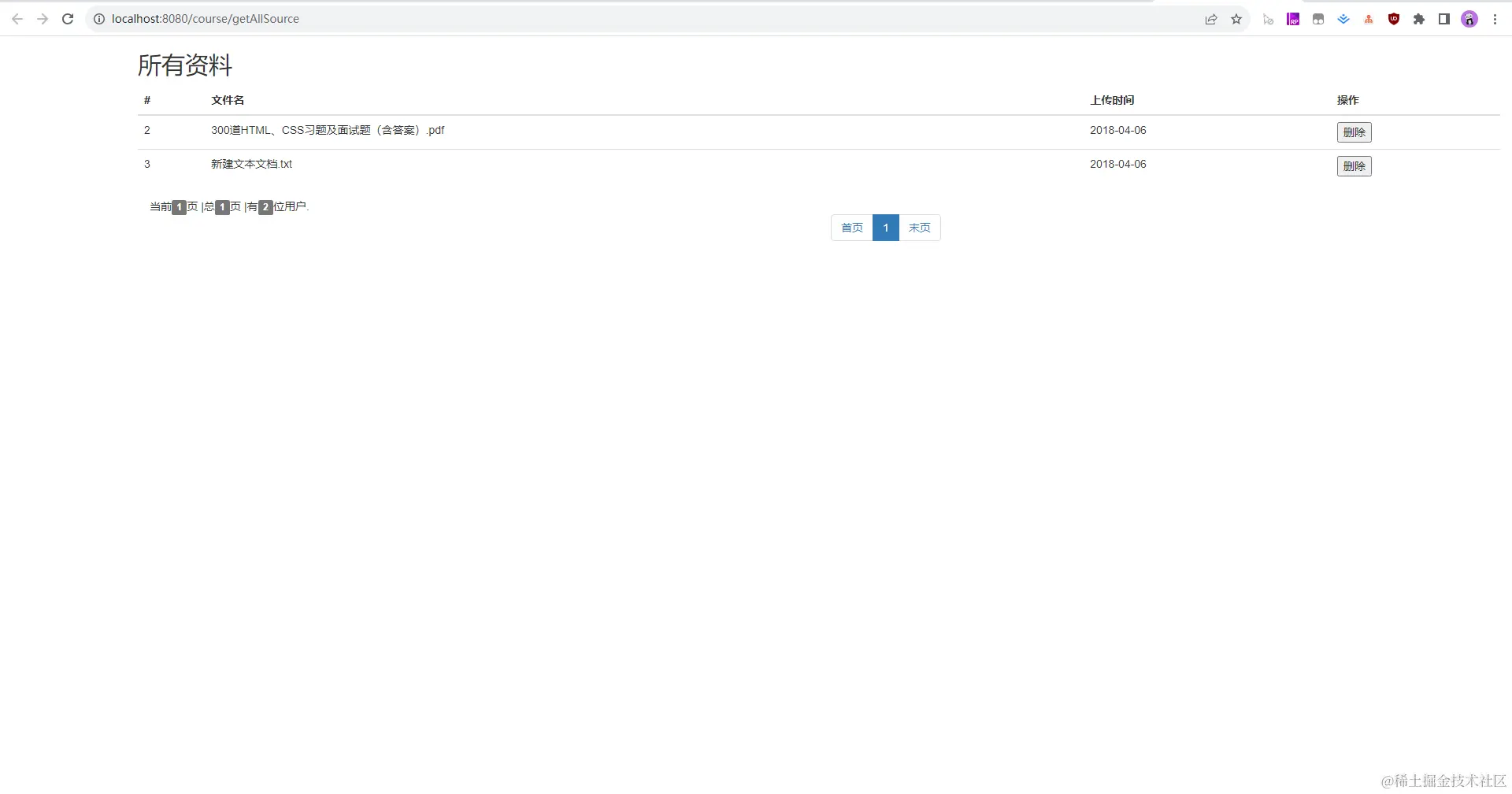Click the 操作 column header

pyautogui.click(x=1347, y=100)
